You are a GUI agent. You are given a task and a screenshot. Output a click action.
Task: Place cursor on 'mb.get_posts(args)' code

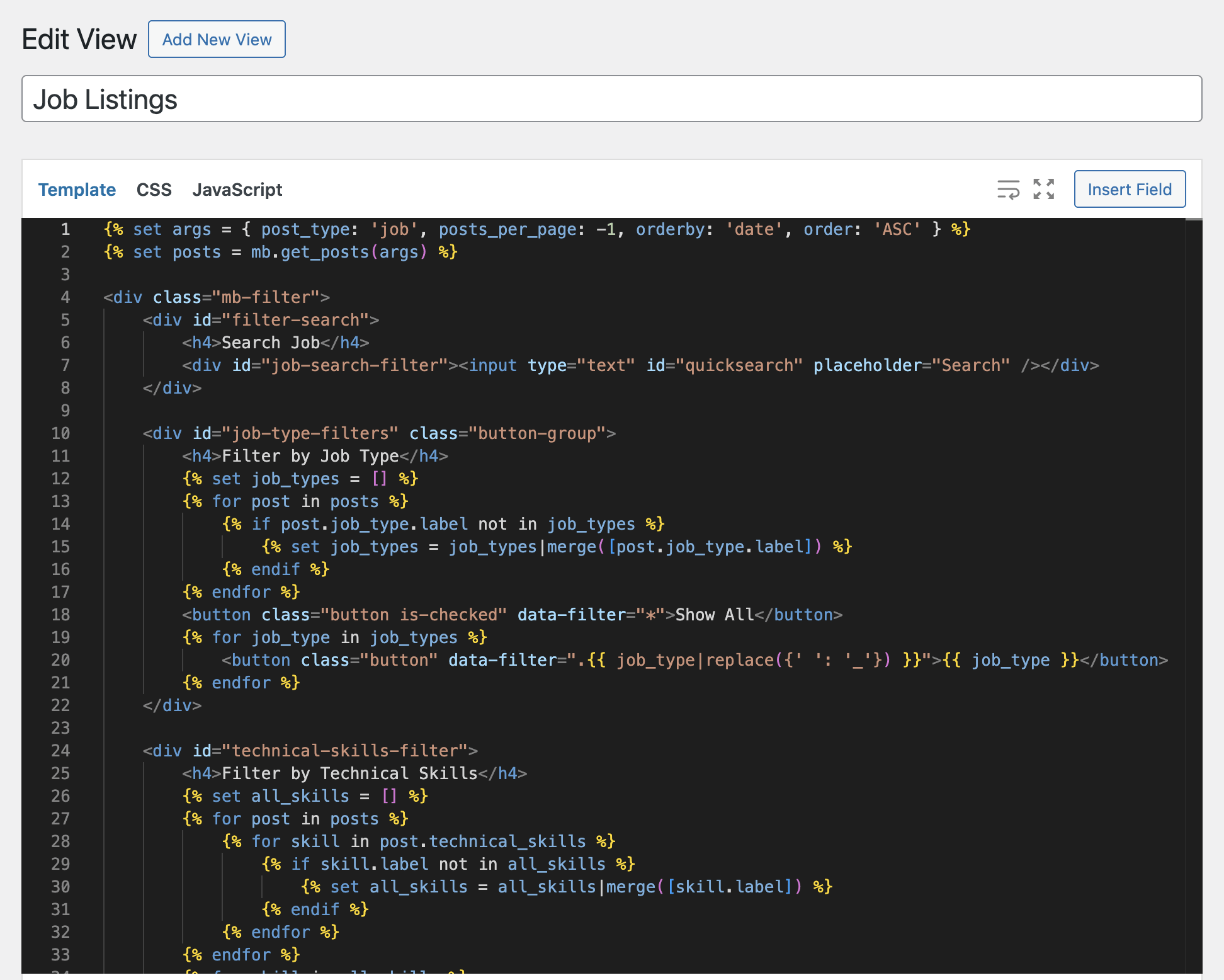click(339, 252)
